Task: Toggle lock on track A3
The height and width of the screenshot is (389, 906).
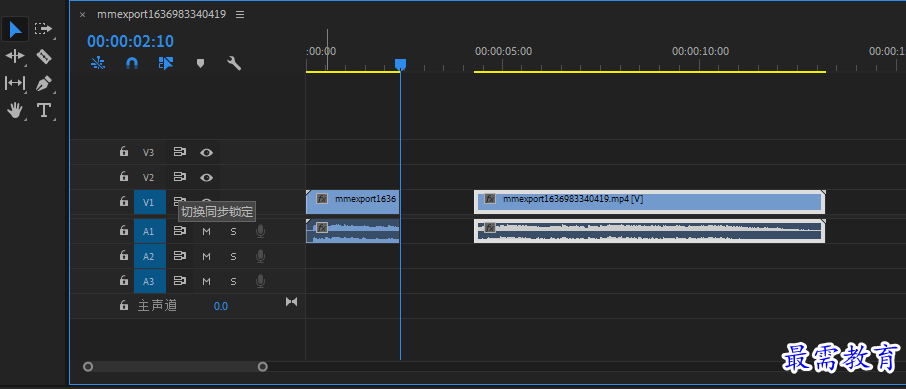Action: point(123,281)
